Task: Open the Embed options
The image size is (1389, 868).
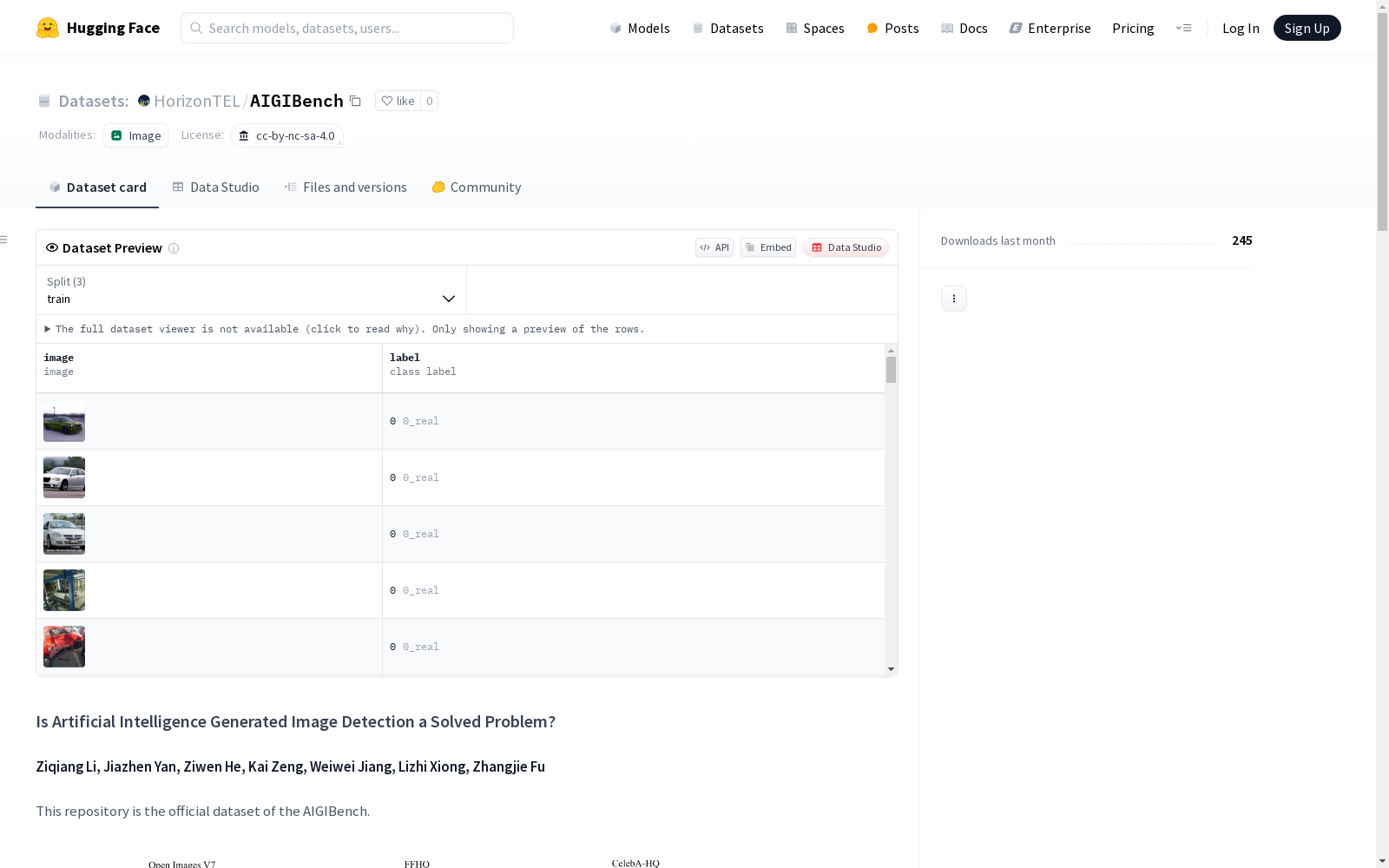Action: click(768, 247)
